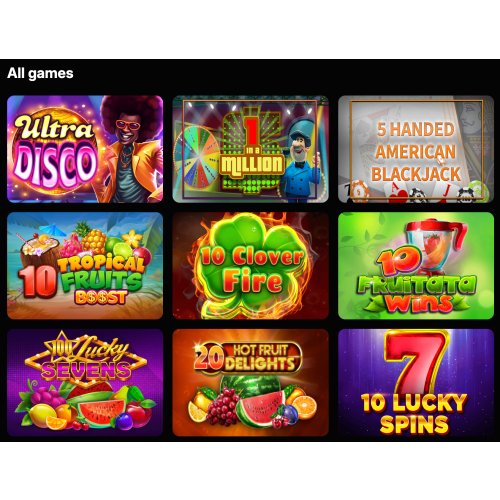Open 10 Tropical Fruits Boost game
Screen dimensions: 500x500
click(x=85, y=266)
